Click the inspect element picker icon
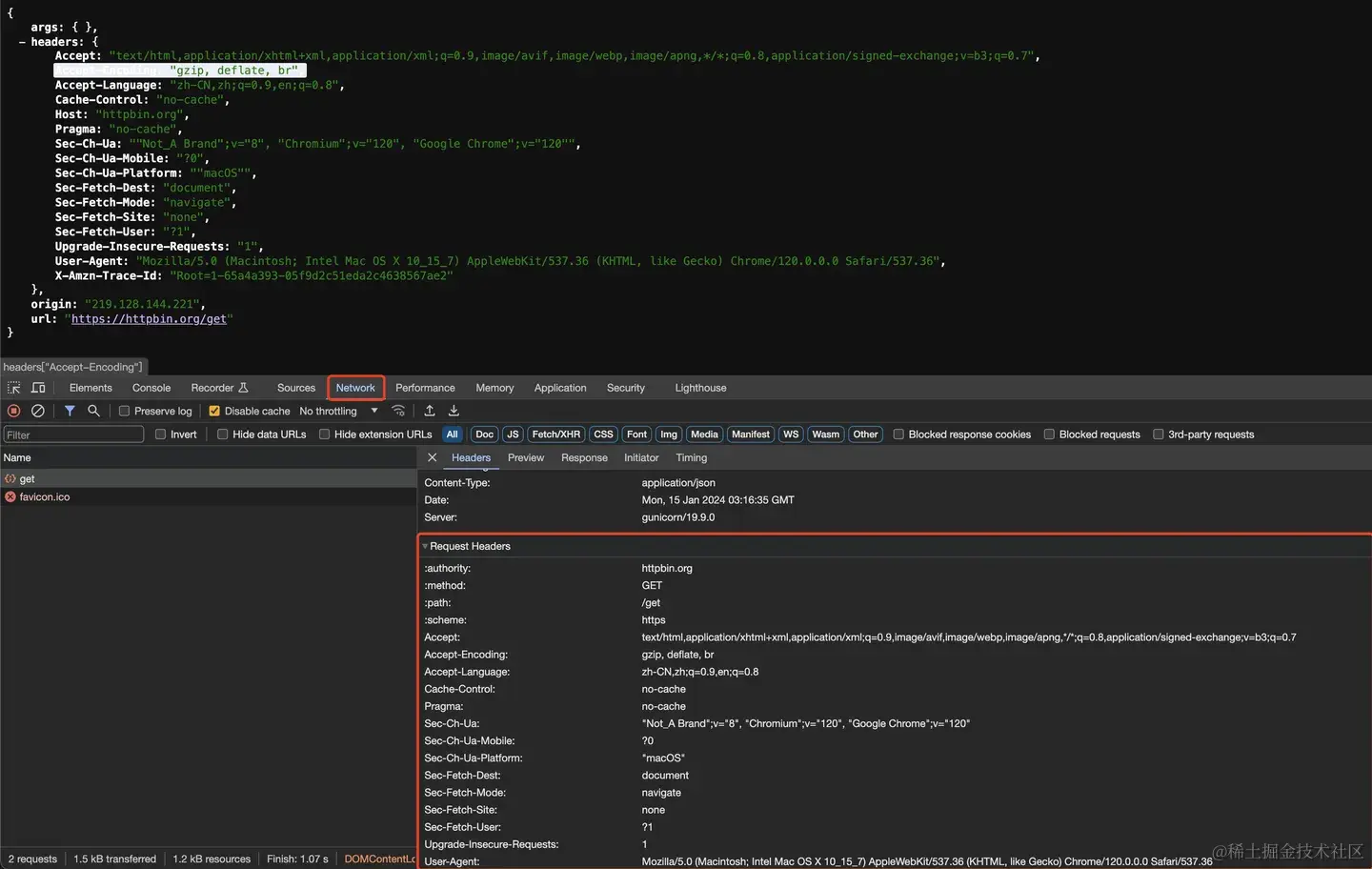Image resolution: width=1372 pixels, height=869 pixels. tap(13, 388)
